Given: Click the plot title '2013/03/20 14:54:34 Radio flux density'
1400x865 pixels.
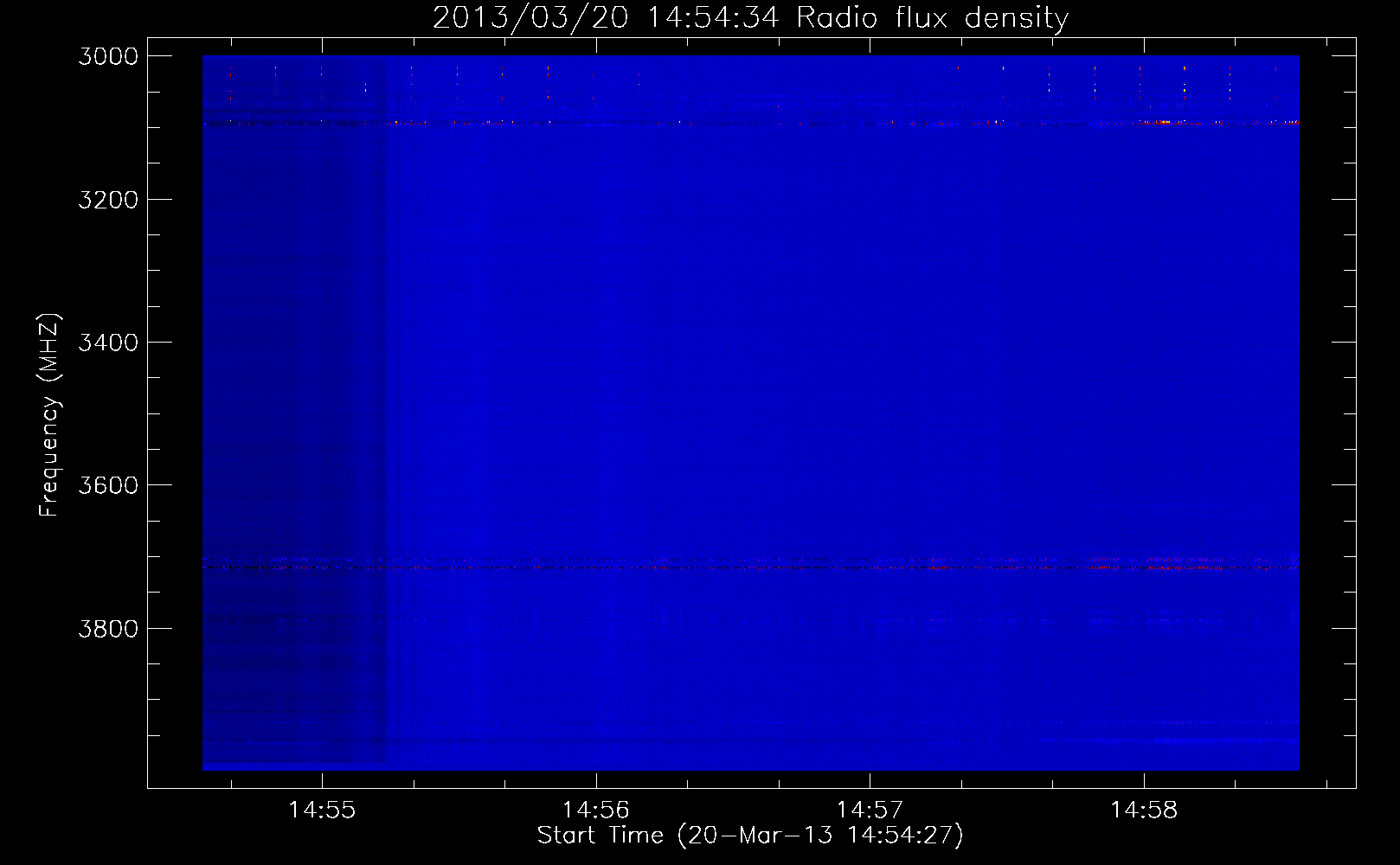Looking at the screenshot, I should point(750,18).
